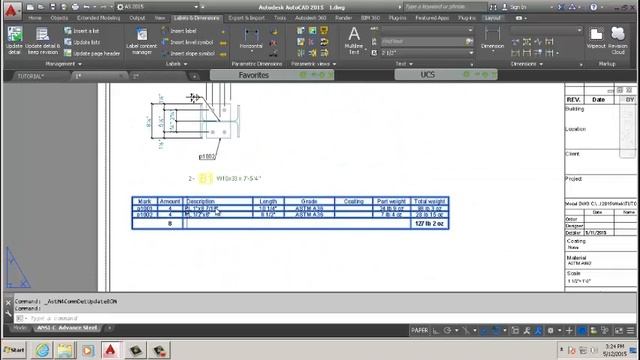Click Insert slope symbol
This screenshot has width=640, height=360.
coord(188,53)
